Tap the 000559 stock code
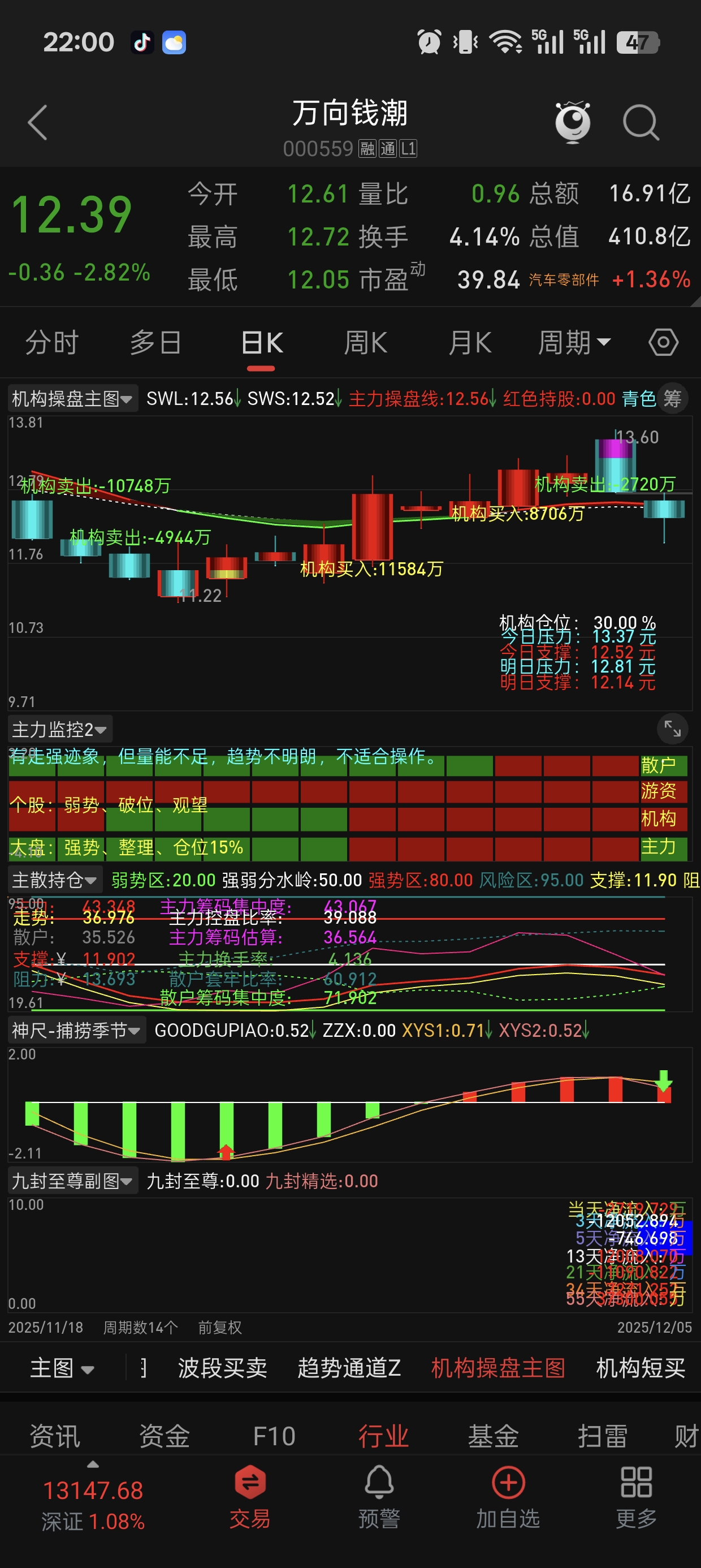The image size is (701, 1568). click(318, 149)
